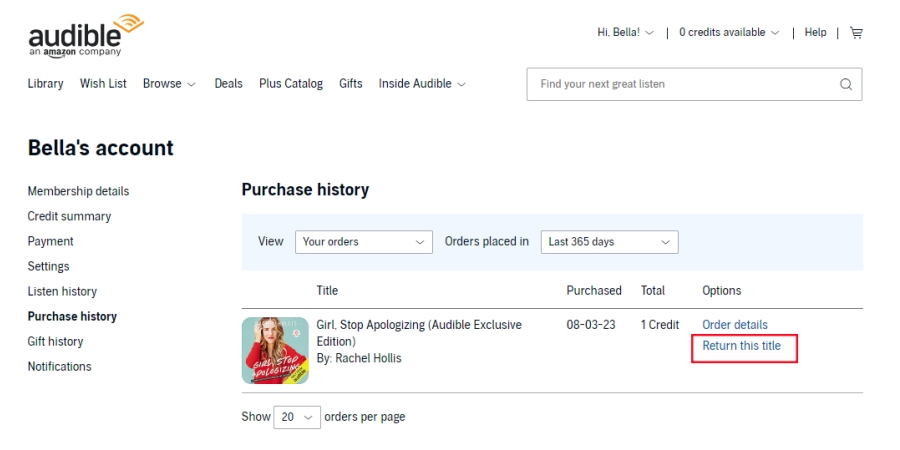Viewport: 900px width, 450px height.
Task: Expand the credits available dropdown
Action: click(729, 33)
